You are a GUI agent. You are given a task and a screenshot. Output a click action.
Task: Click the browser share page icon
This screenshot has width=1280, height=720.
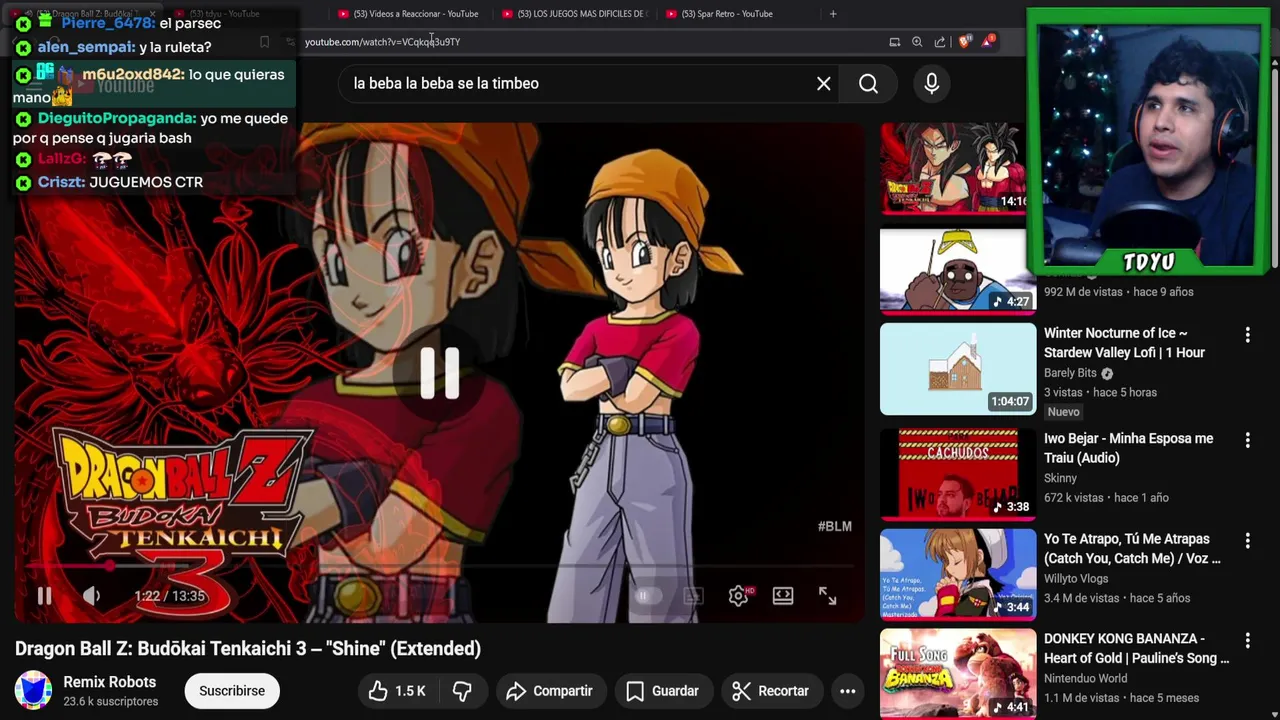coord(940,42)
